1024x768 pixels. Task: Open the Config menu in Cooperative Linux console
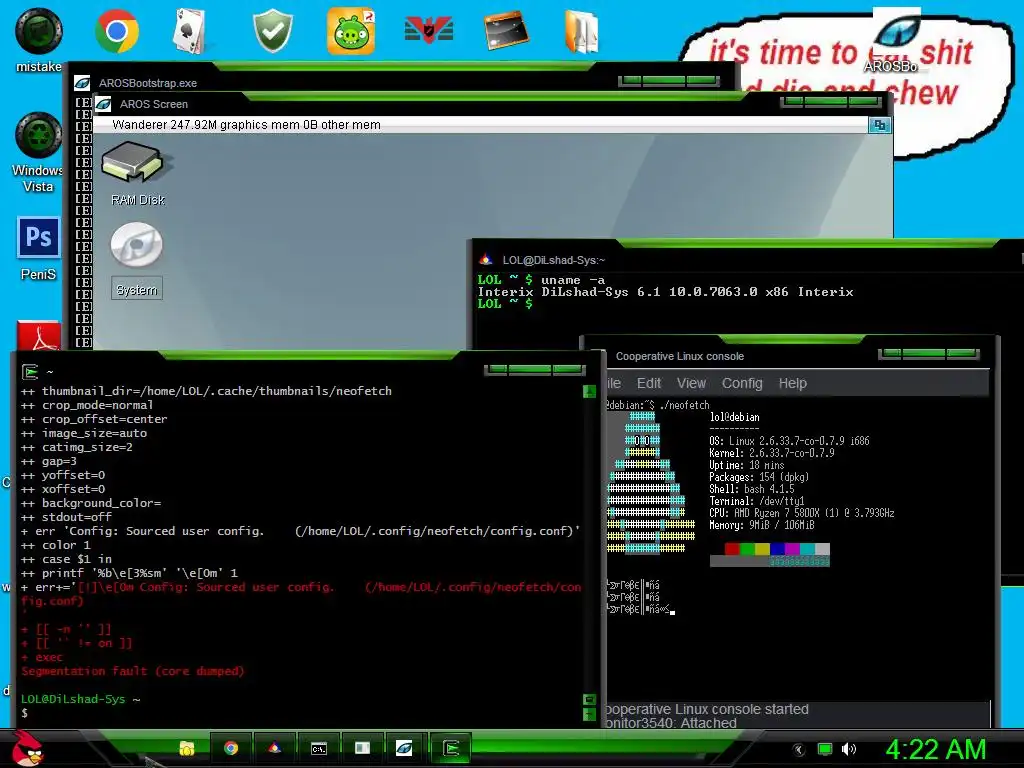[x=742, y=383]
